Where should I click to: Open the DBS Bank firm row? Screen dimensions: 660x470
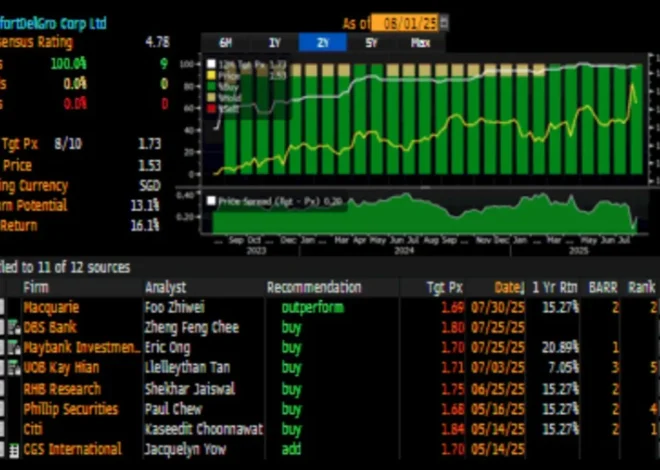50,327
